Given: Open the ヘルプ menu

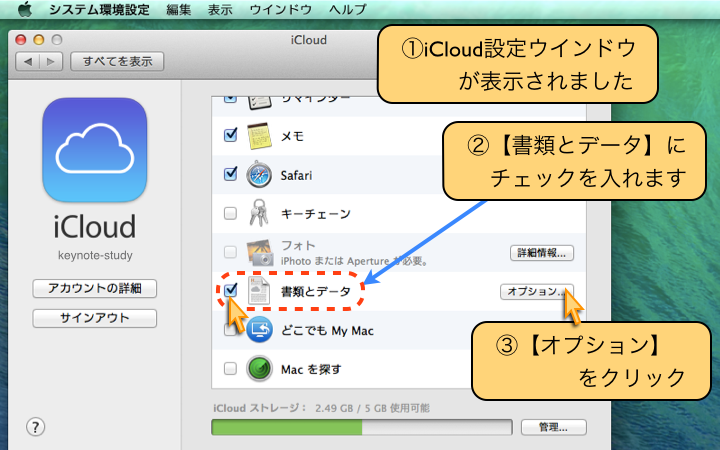Looking at the screenshot, I should 348,9.
